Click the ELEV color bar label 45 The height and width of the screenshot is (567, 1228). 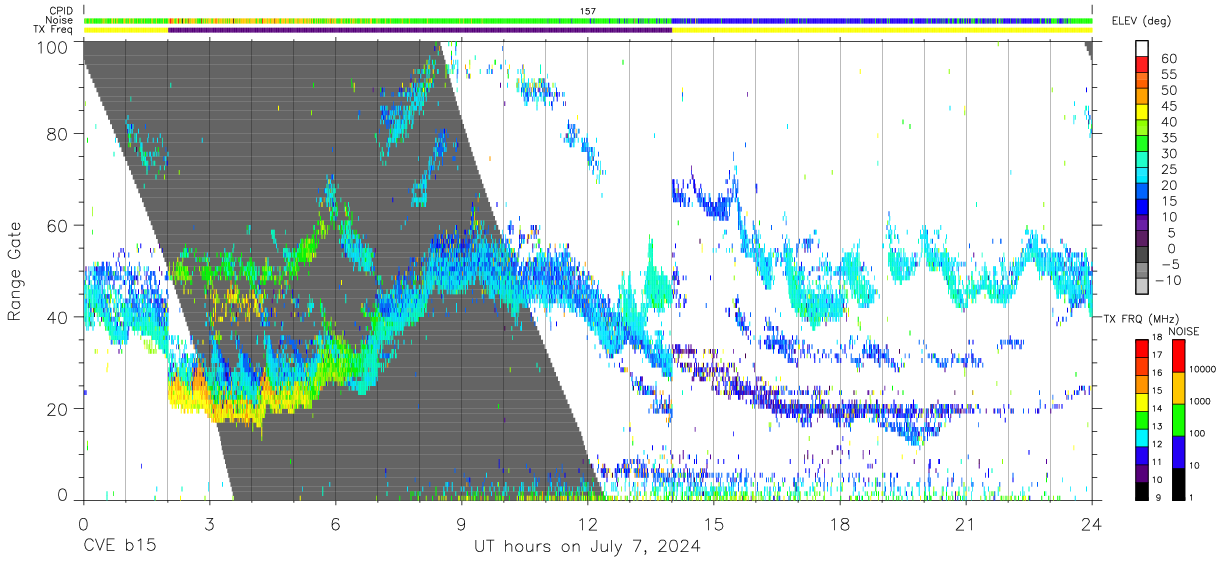[1168, 106]
